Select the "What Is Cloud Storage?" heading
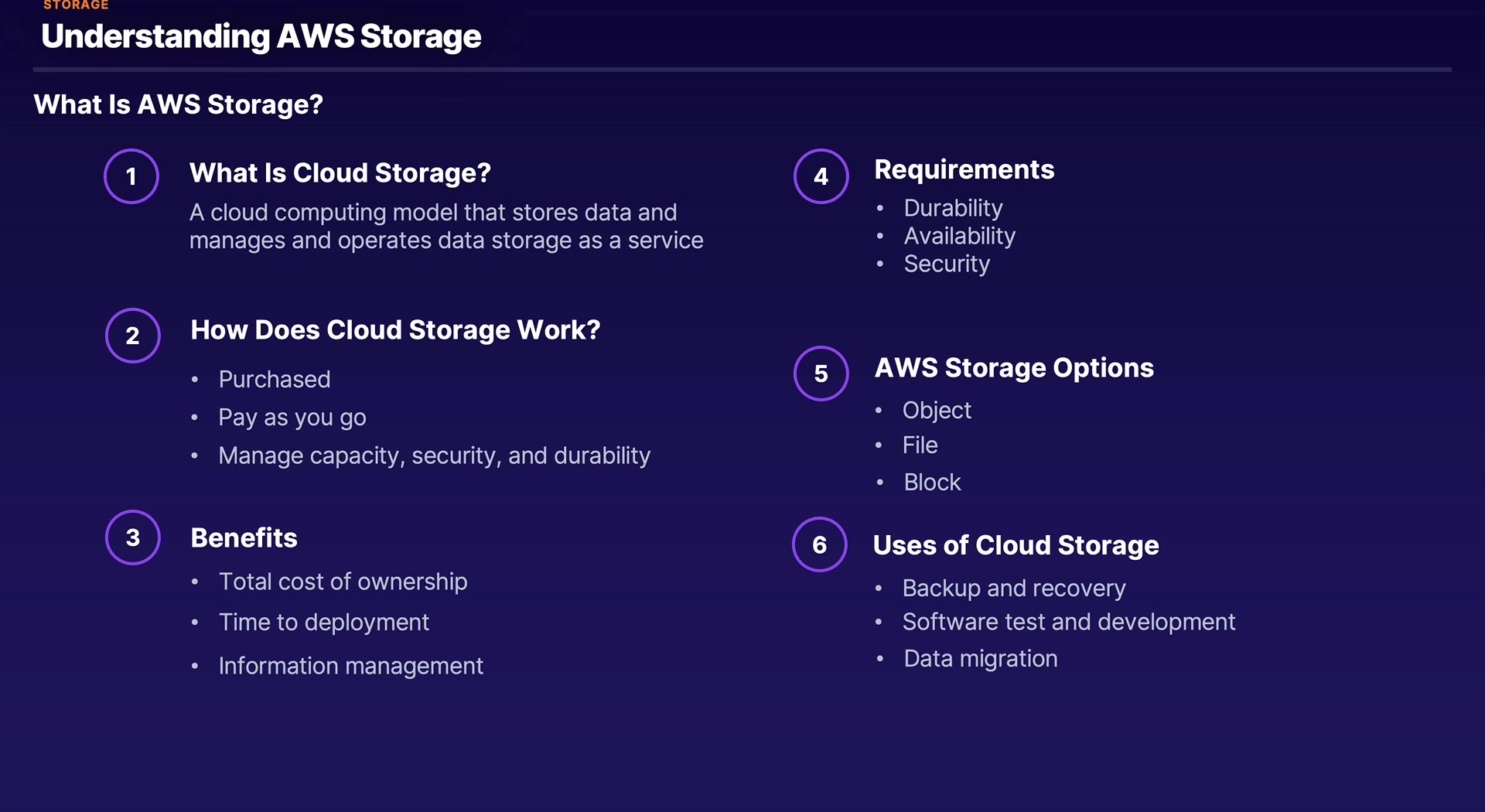Viewport: 1485px width, 812px height. coord(340,172)
